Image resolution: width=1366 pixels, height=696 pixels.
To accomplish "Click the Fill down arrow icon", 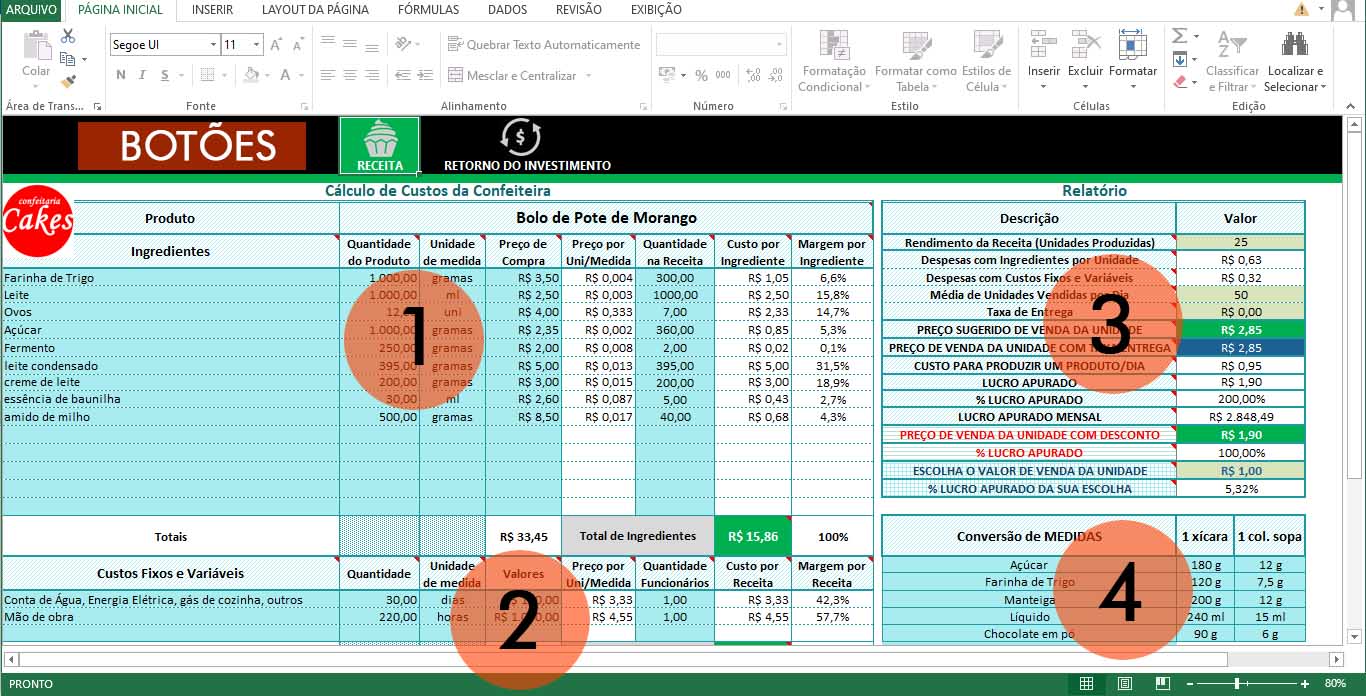I will tap(1180, 59).
